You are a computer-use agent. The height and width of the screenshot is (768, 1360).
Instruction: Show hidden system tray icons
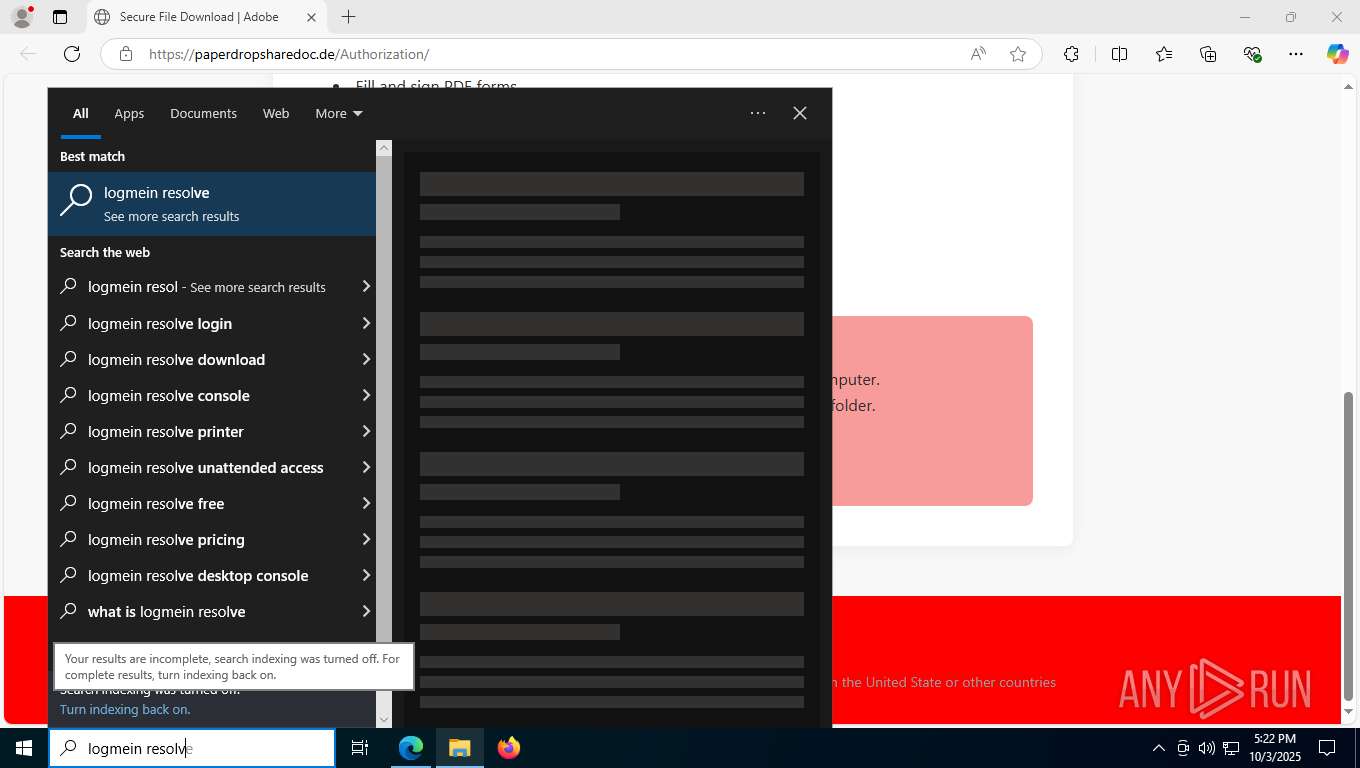[x=1159, y=748]
